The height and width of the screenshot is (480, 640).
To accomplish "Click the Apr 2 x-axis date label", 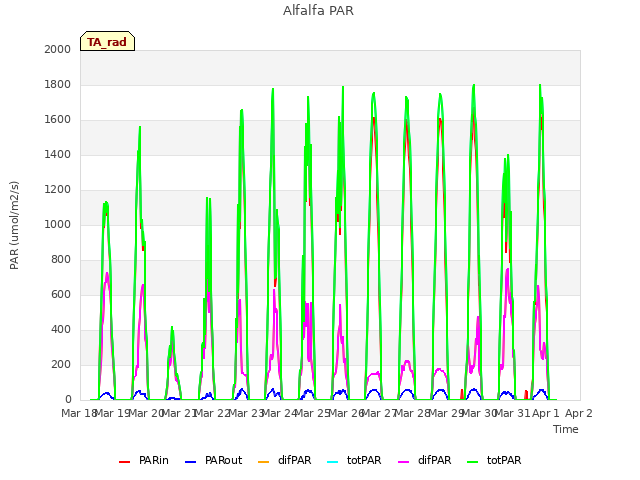I will click(579, 413).
